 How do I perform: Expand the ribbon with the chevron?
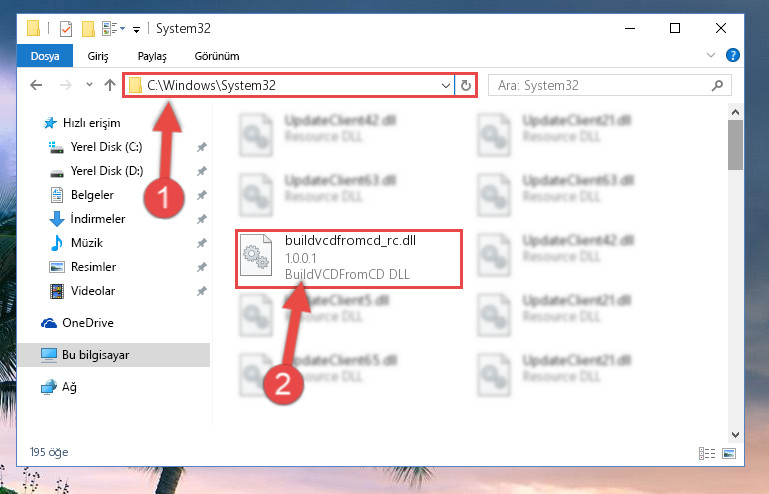(x=711, y=55)
